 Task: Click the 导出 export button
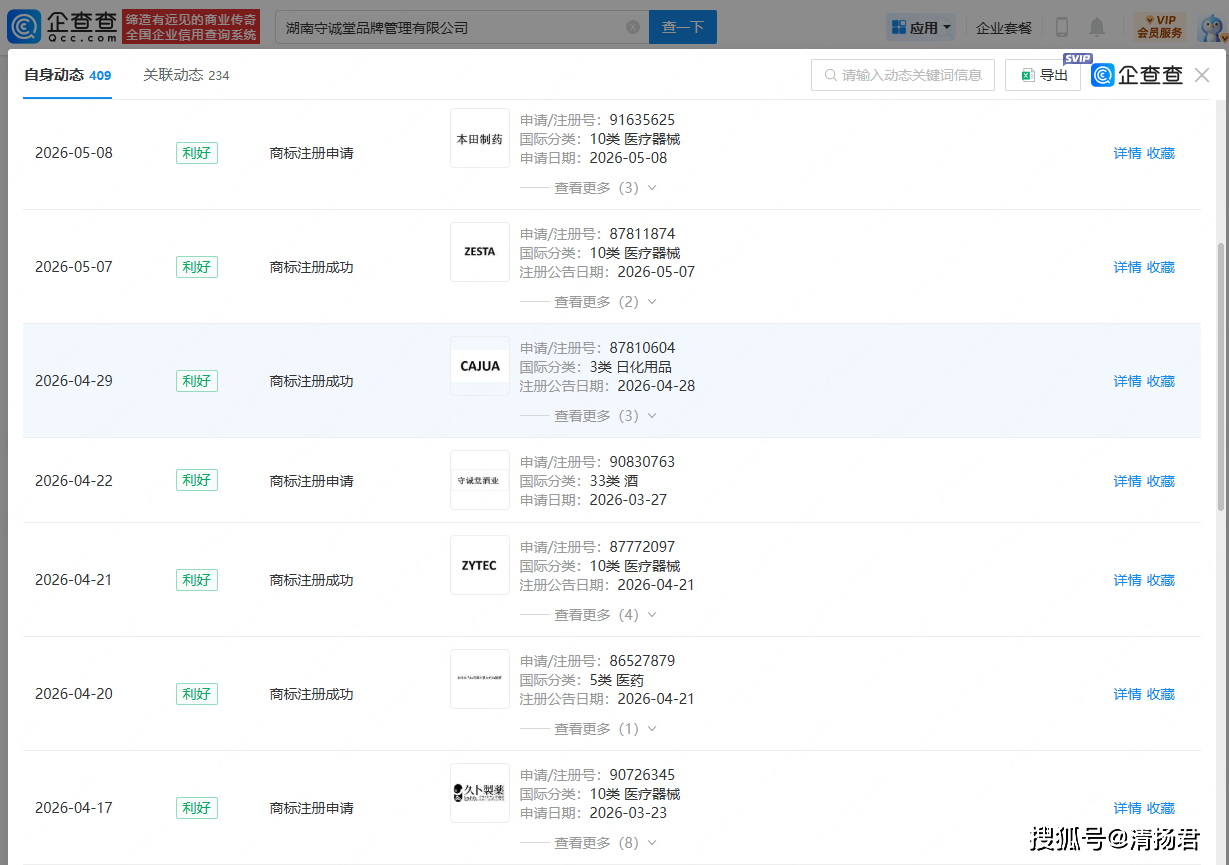click(1043, 75)
